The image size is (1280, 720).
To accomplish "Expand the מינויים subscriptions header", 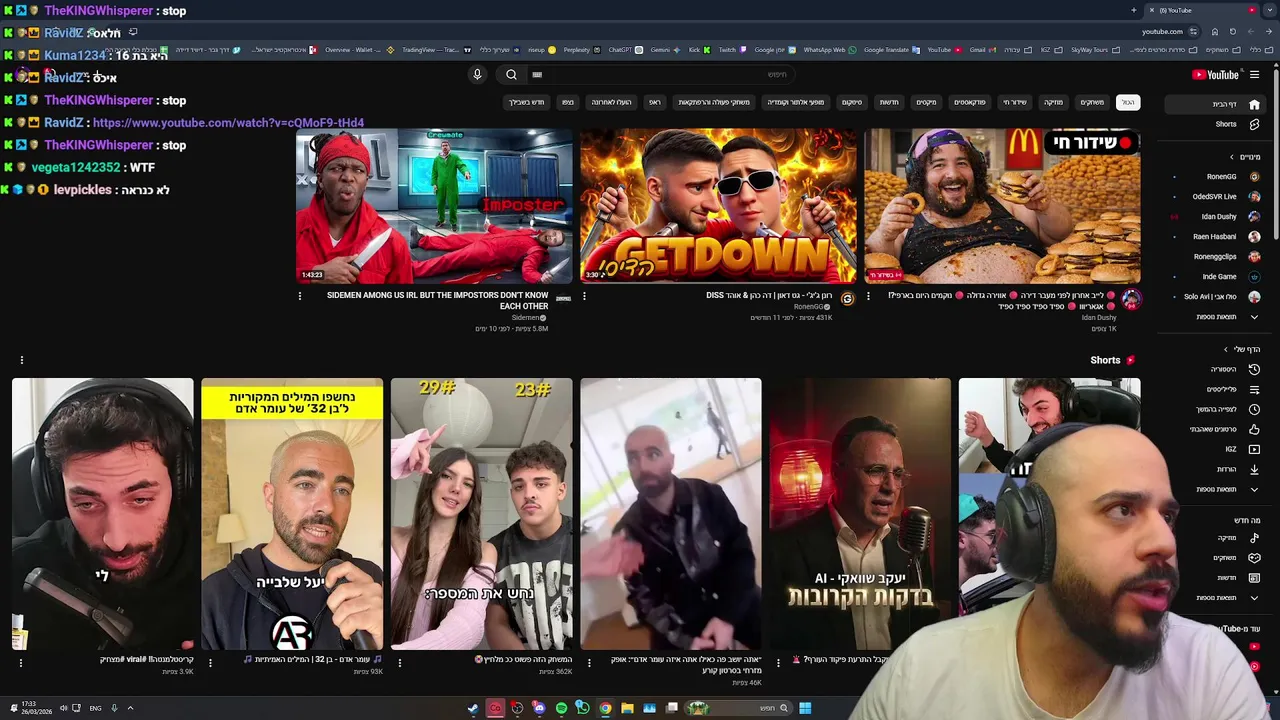I will [1245, 157].
